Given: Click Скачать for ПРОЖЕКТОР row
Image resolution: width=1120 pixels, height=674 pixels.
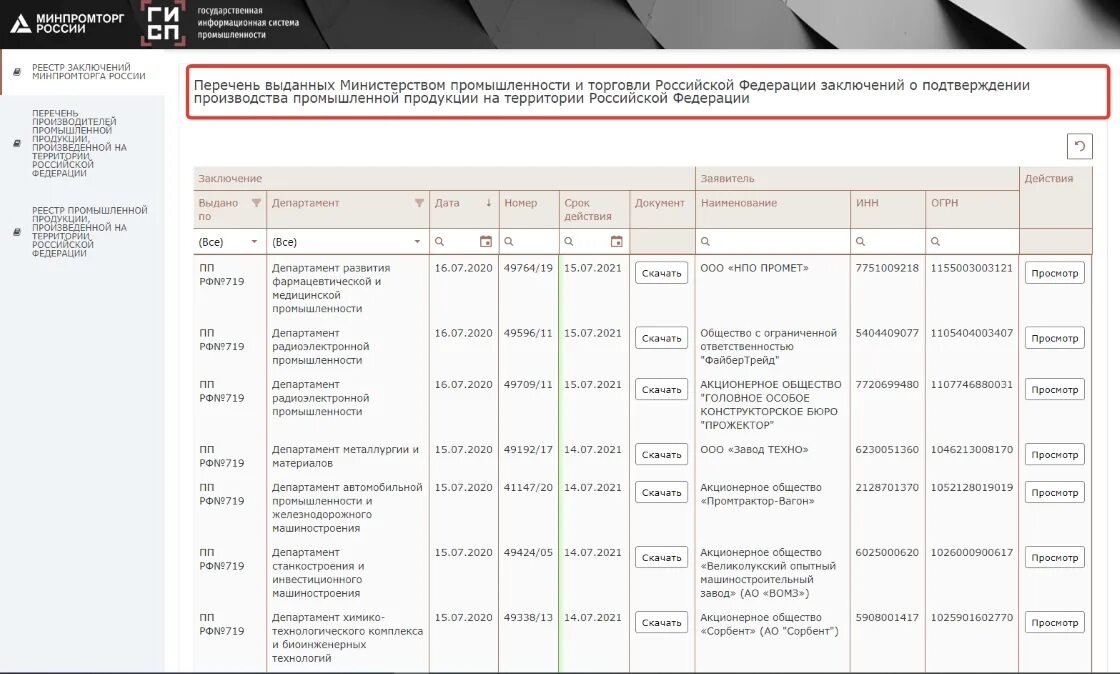Looking at the screenshot, I should tap(661, 389).
